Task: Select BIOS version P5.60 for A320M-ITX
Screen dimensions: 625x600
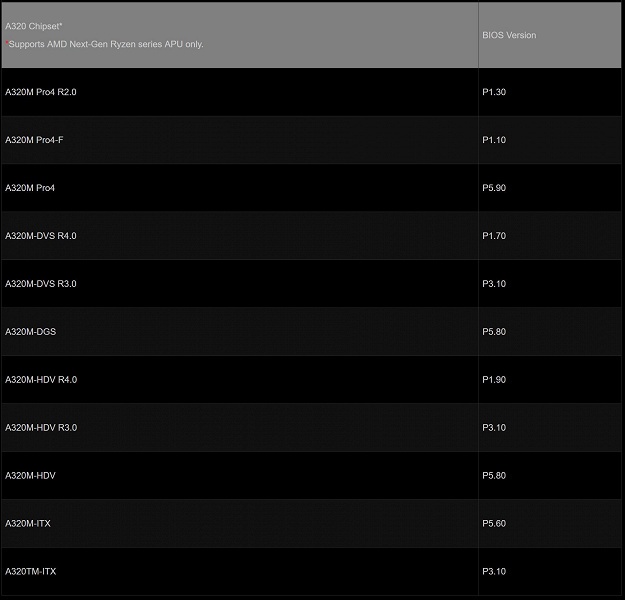Action: 494,524
